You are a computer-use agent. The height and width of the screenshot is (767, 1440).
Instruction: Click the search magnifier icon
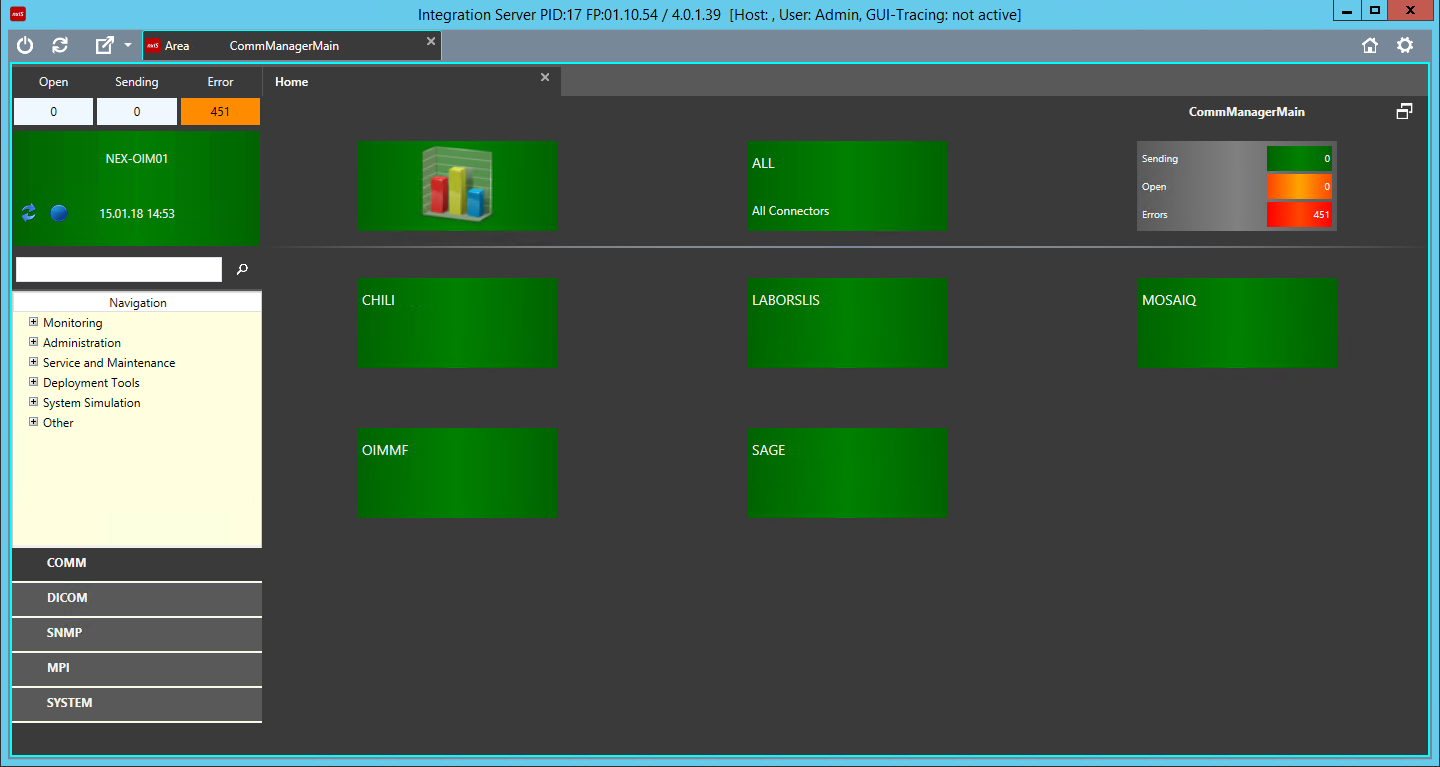(242, 269)
